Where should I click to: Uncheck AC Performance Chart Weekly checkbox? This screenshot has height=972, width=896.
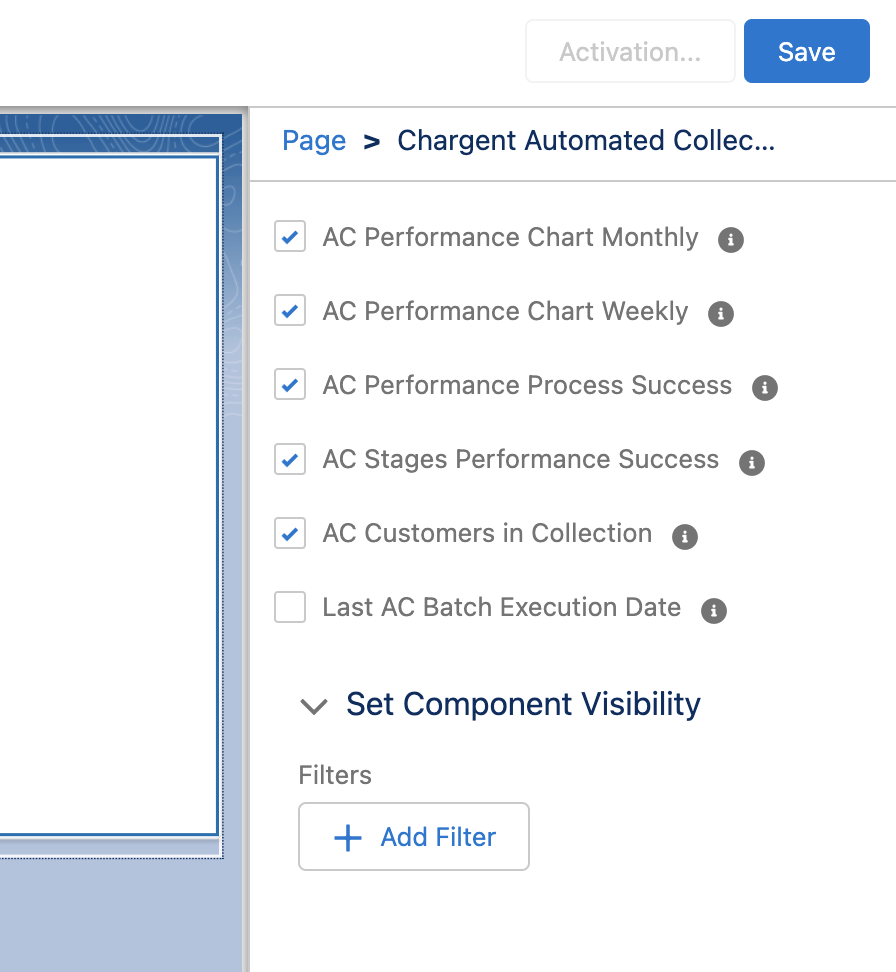(x=290, y=311)
